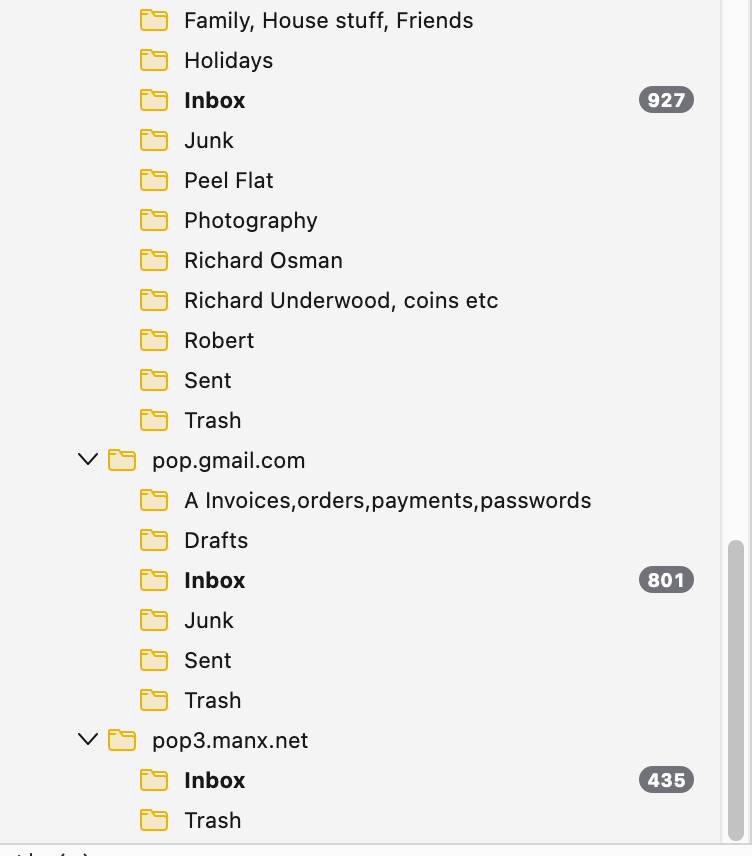The image size is (752, 856).
Task: Click the Drafts folder icon under pop.gmail.com
Action: click(153, 540)
